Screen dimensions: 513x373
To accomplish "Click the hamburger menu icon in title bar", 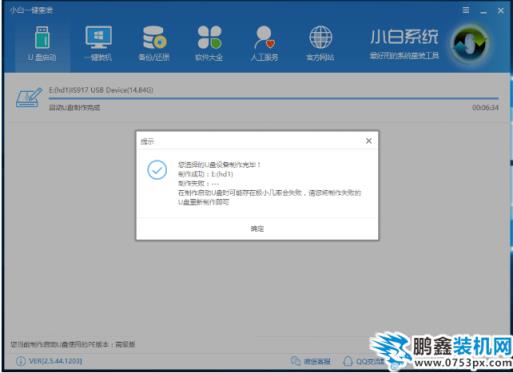I will click(x=466, y=11).
